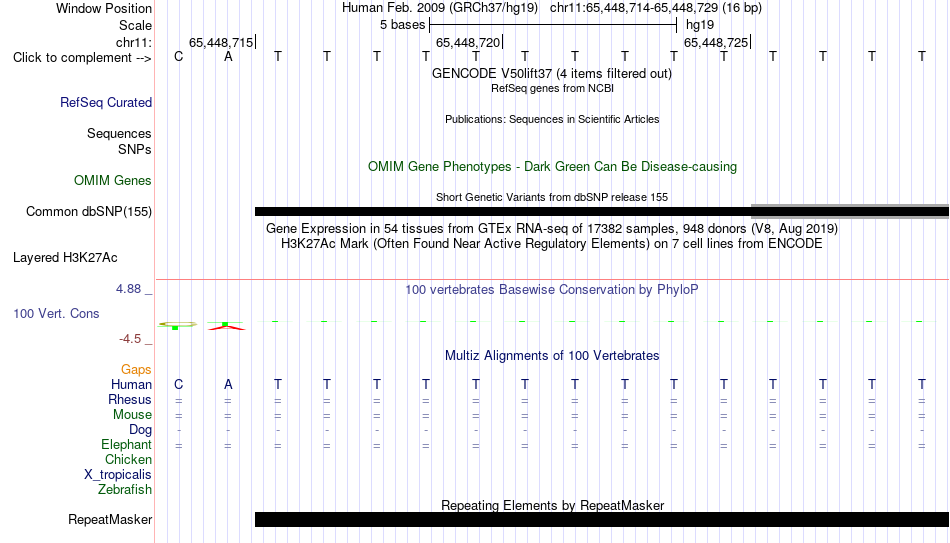Click the C base in the Human alignment row
This screenshot has height=543, width=950.
click(x=178, y=385)
